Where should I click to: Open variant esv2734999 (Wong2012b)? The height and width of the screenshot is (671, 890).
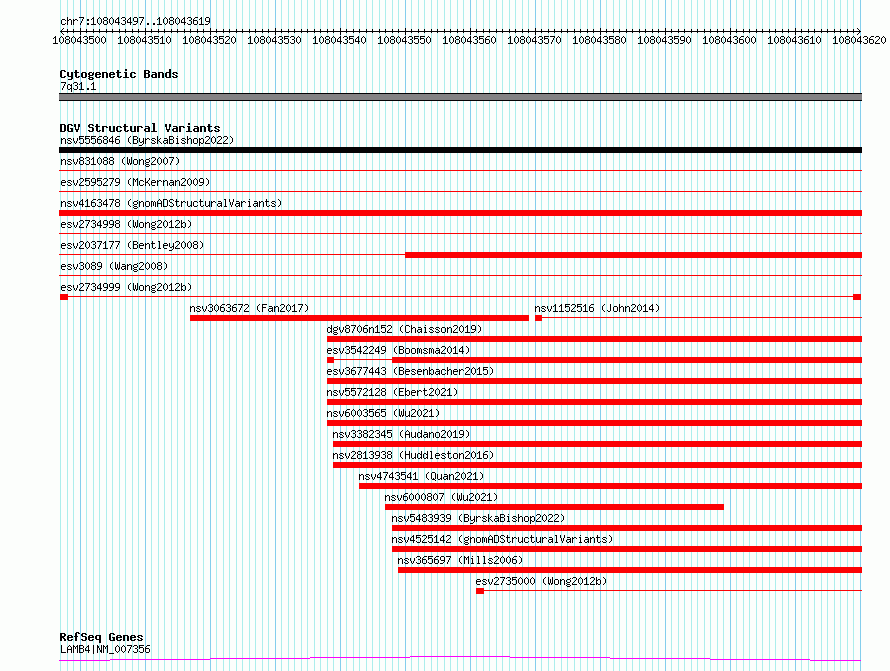(126, 287)
